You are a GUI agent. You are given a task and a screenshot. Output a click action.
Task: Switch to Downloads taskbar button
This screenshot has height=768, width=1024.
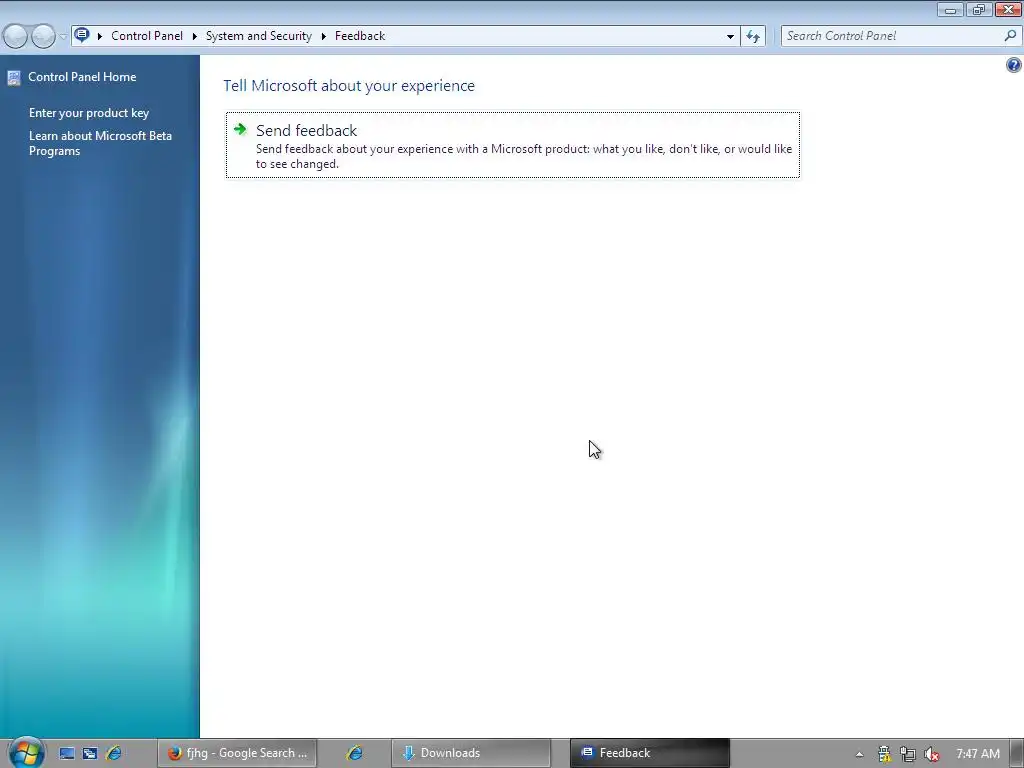(x=471, y=753)
